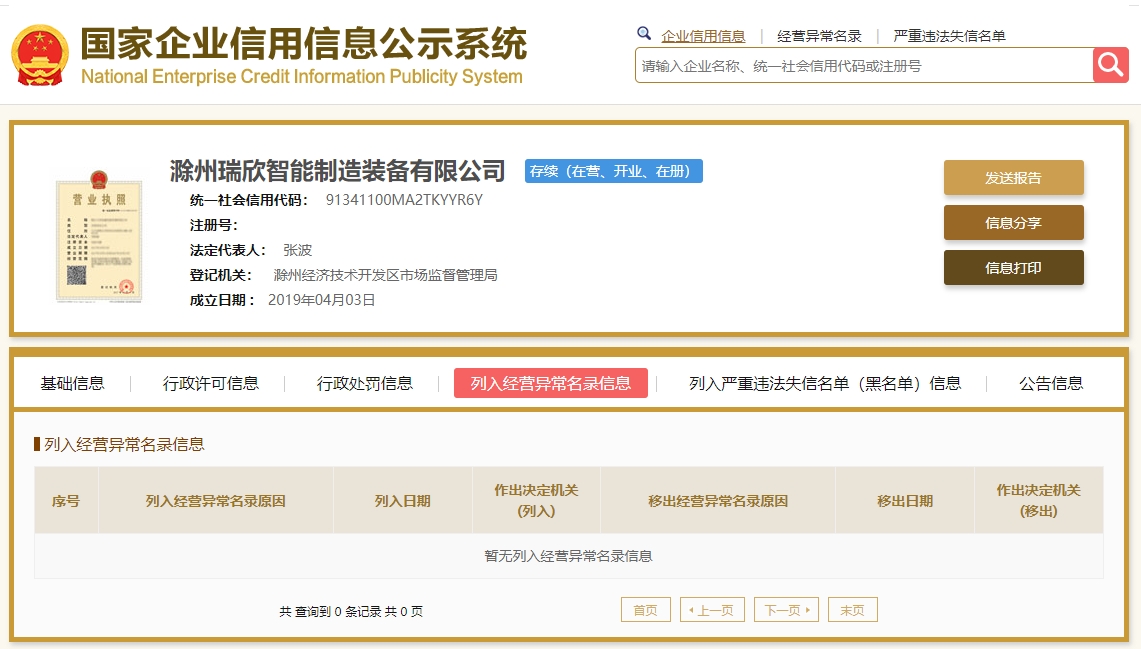Click the 存续（在营、开业、在册）status badge
The width and height of the screenshot is (1141, 649).
click(x=613, y=171)
